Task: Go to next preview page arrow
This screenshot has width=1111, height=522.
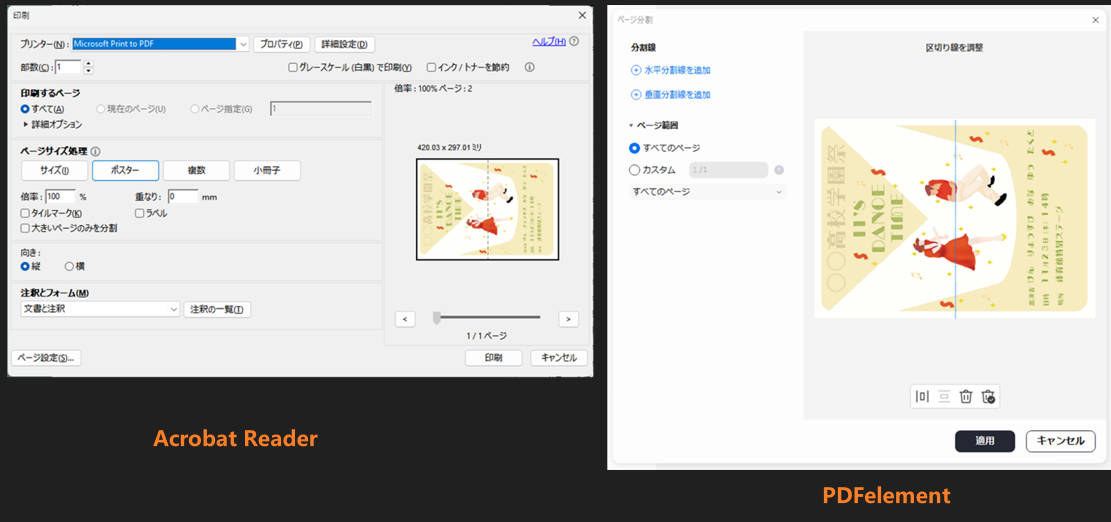Action: [x=568, y=319]
